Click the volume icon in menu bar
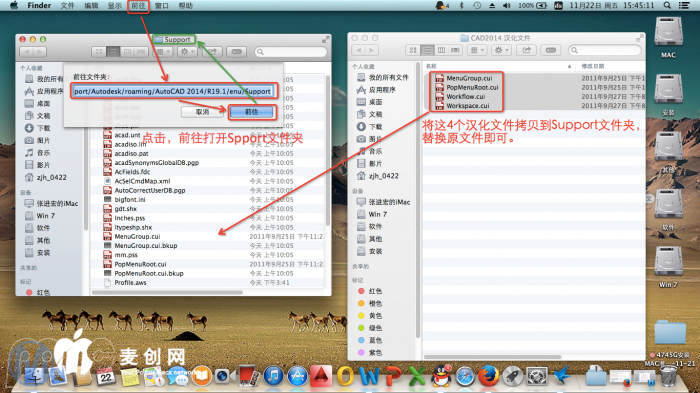 [507, 5]
